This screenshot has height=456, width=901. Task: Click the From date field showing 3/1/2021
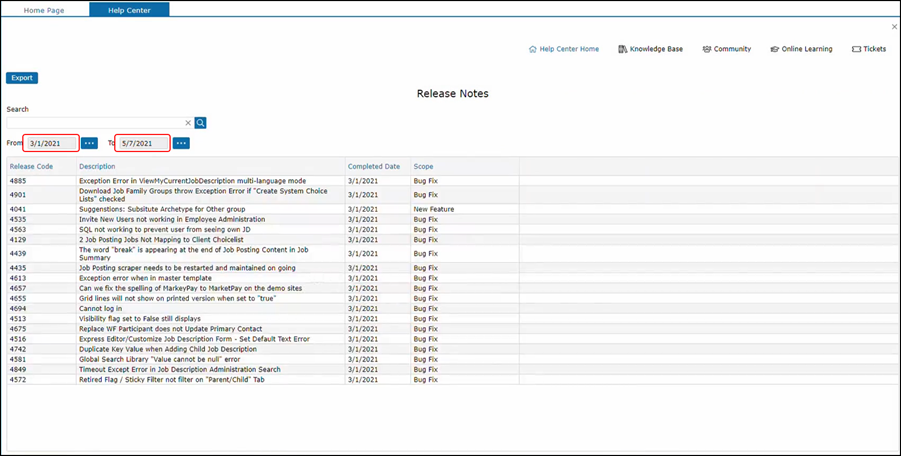(51, 143)
